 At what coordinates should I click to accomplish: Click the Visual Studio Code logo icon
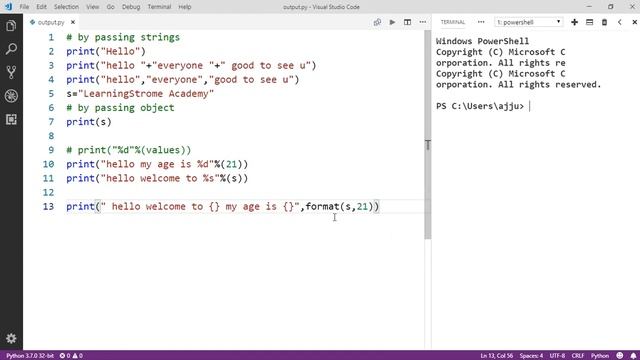point(8,7)
